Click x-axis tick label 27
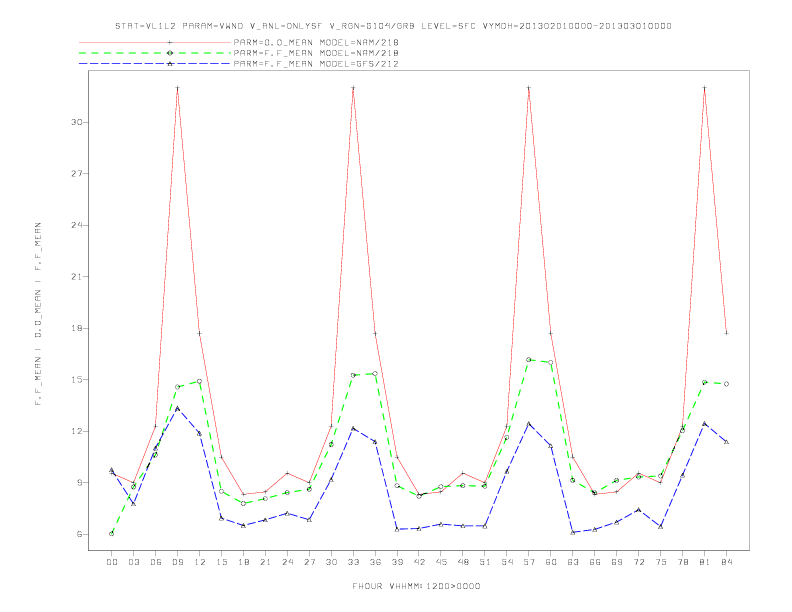Viewport: 792px width, 612px height. [309, 562]
